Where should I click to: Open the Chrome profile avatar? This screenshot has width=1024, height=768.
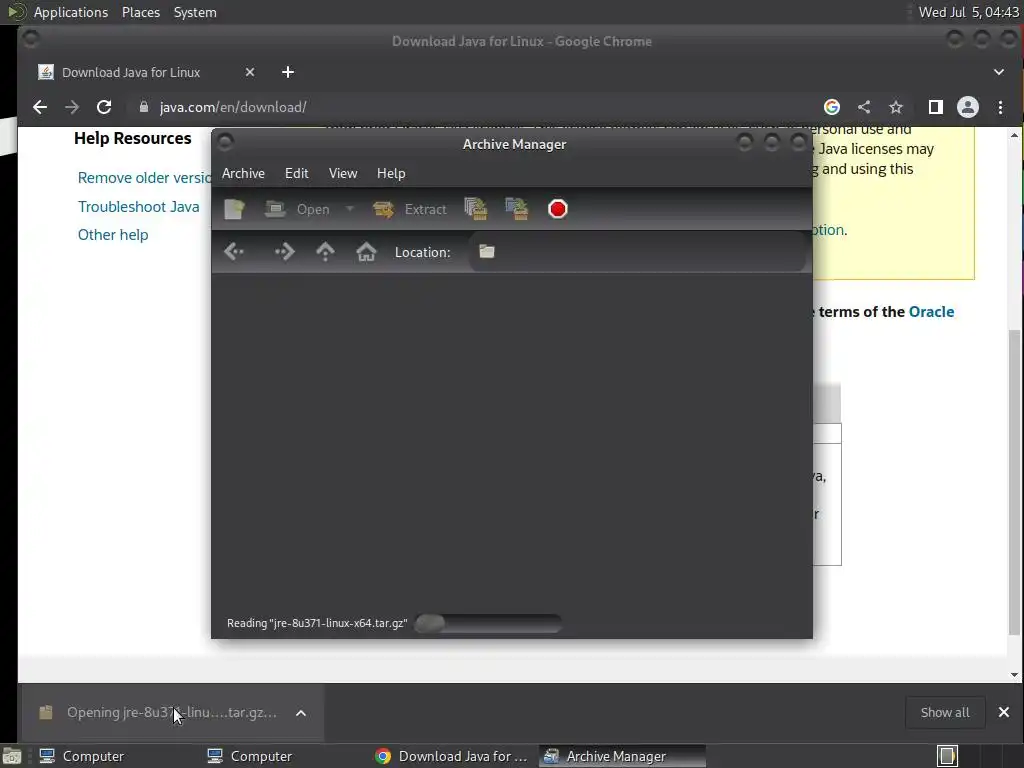tap(968, 107)
